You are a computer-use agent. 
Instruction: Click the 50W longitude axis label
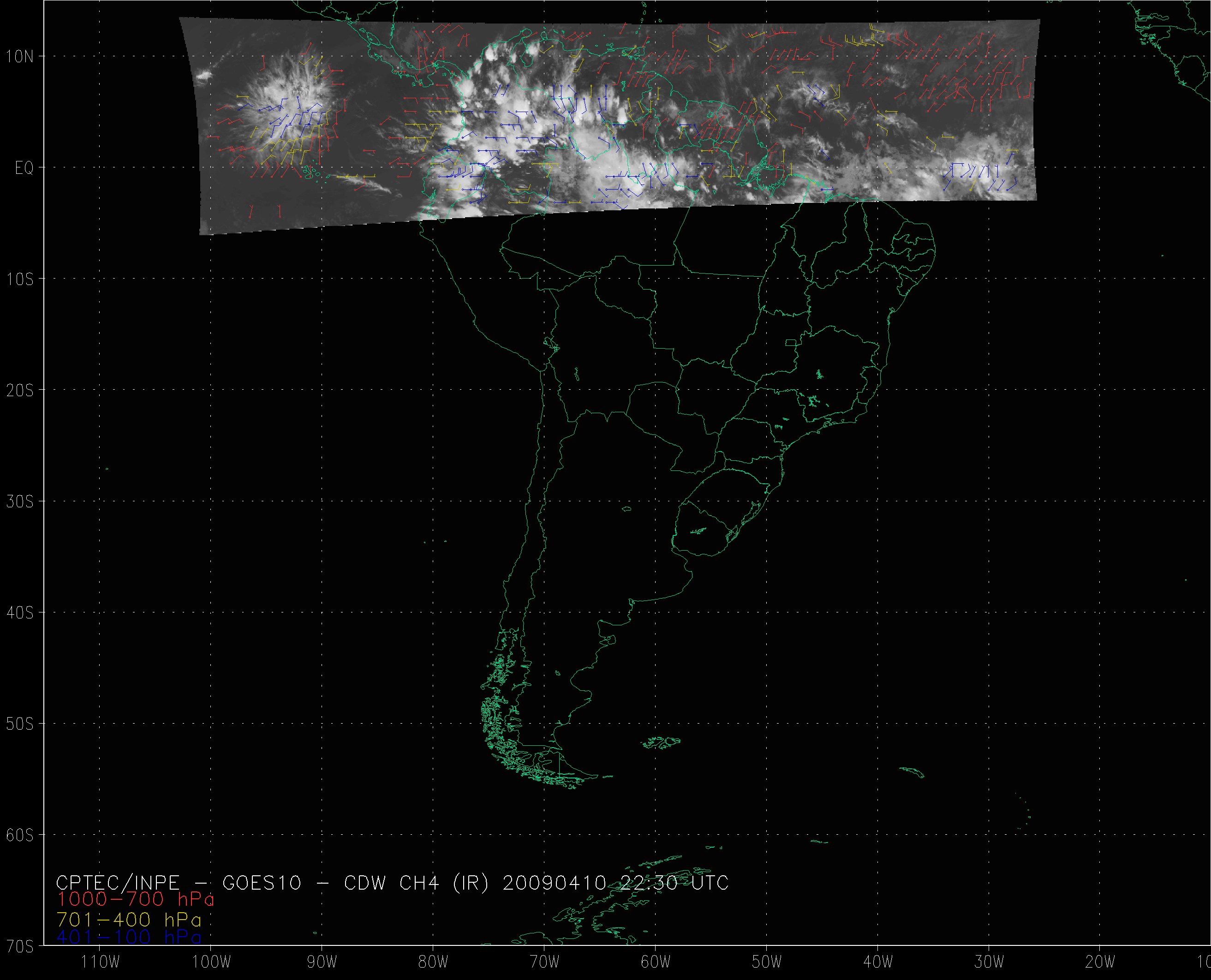point(767,962)
